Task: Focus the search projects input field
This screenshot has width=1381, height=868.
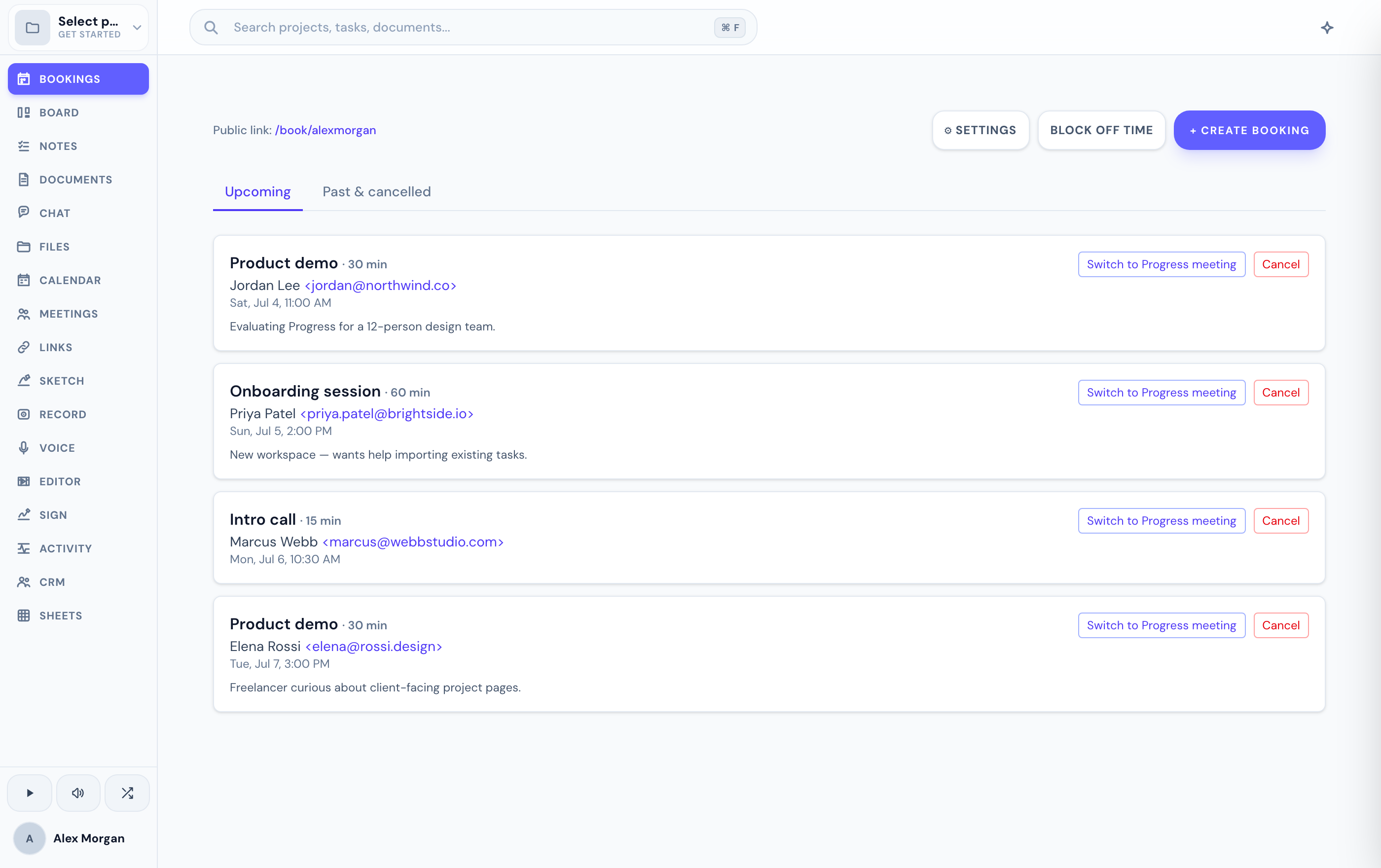Action: 473,28
